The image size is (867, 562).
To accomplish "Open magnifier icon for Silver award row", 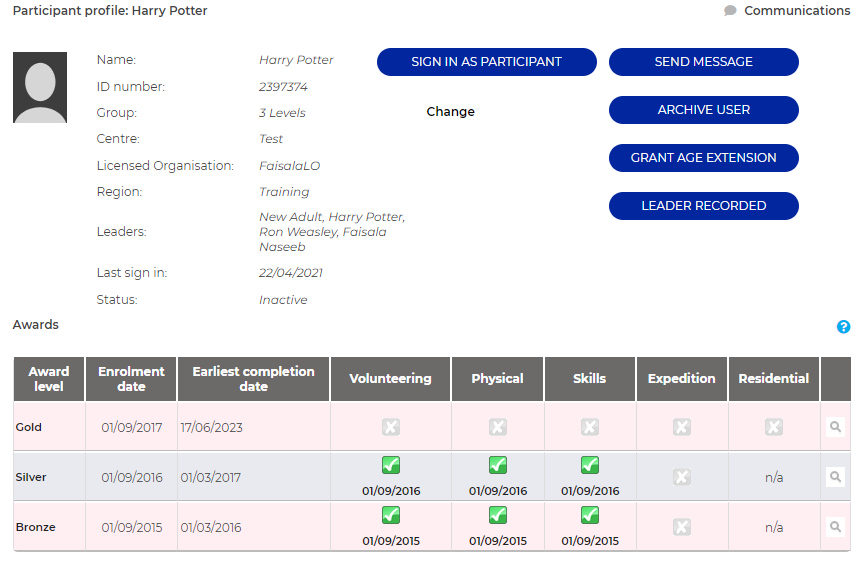I will pyautogui.click(x=835, y=477).
